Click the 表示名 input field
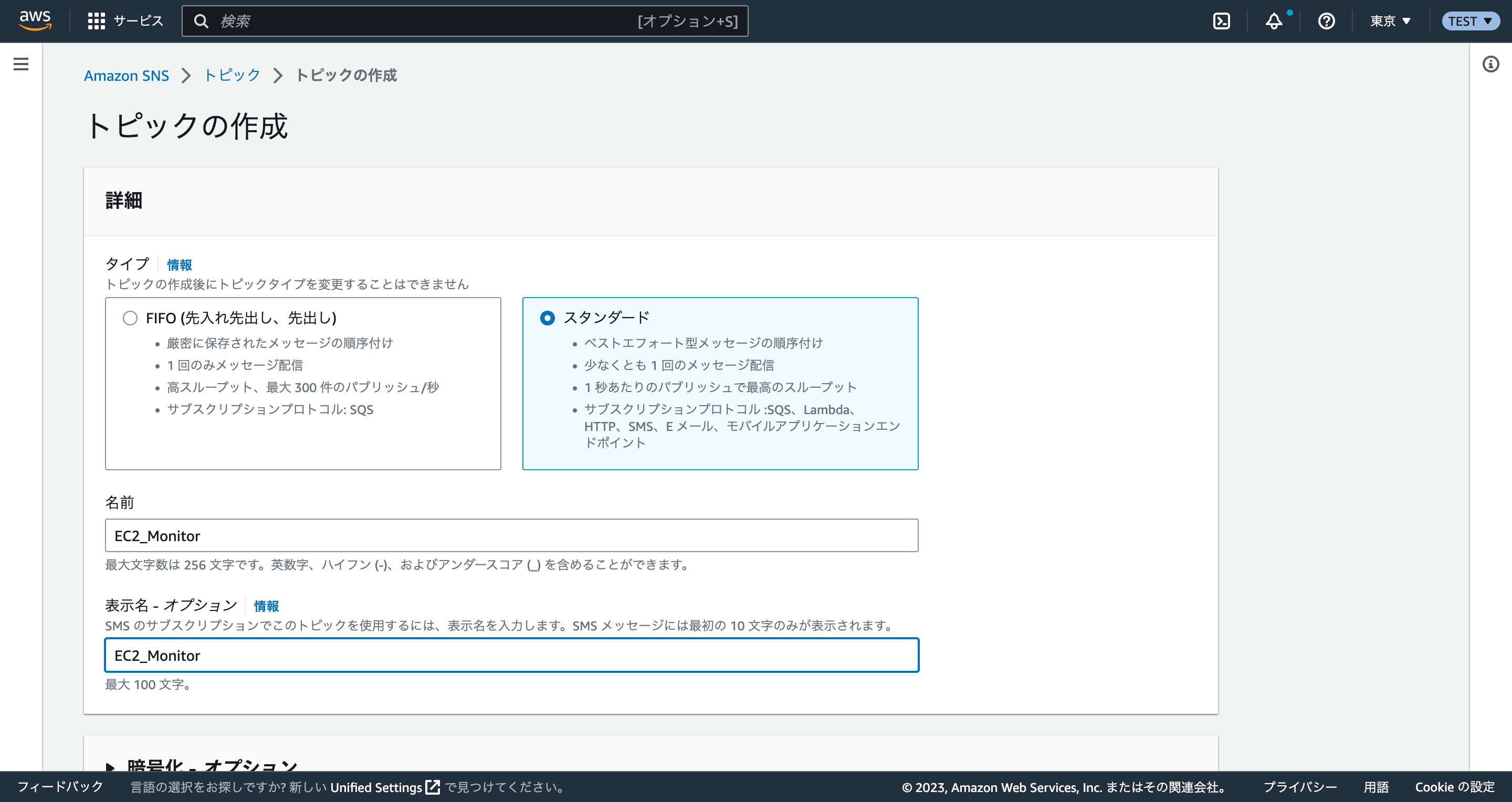The height and width of the screenshot is (802, 1512). [511, 655]
